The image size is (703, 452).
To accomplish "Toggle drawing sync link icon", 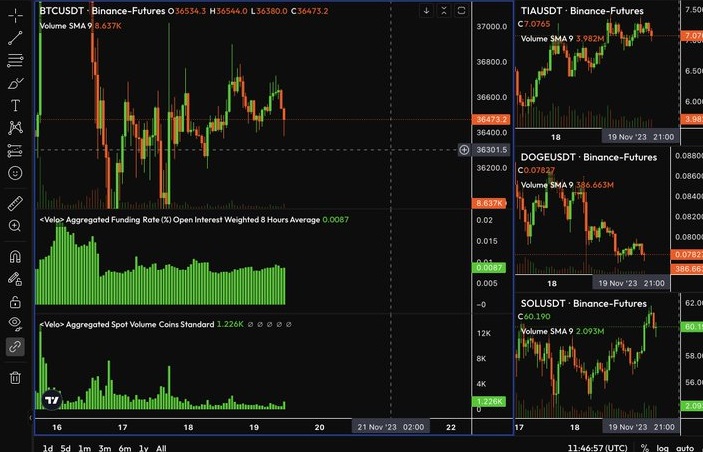I will click(x=15, y=347).
